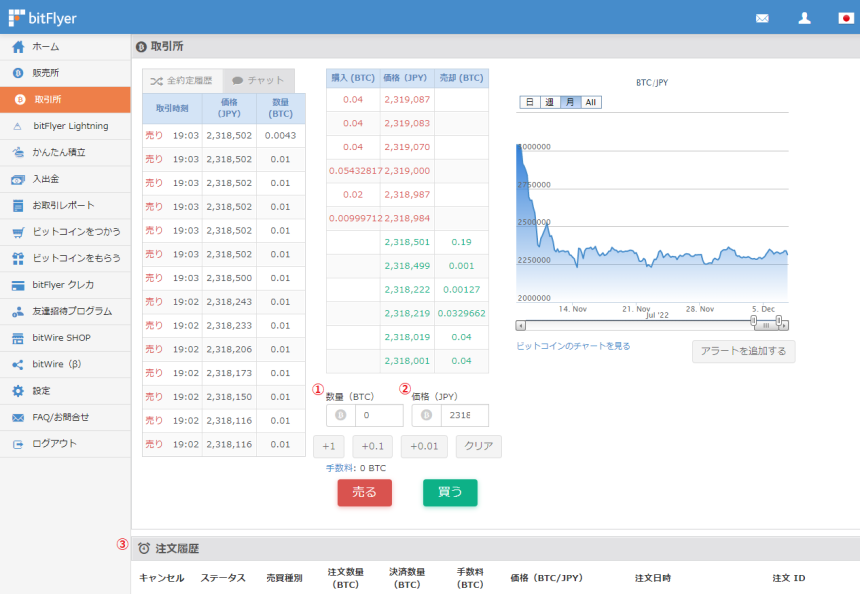Image resolution: width=860 pixels, height=594 pixels.
Task: Click the people icon beside 友達招待プログラム
Action: tap(18, 312)
